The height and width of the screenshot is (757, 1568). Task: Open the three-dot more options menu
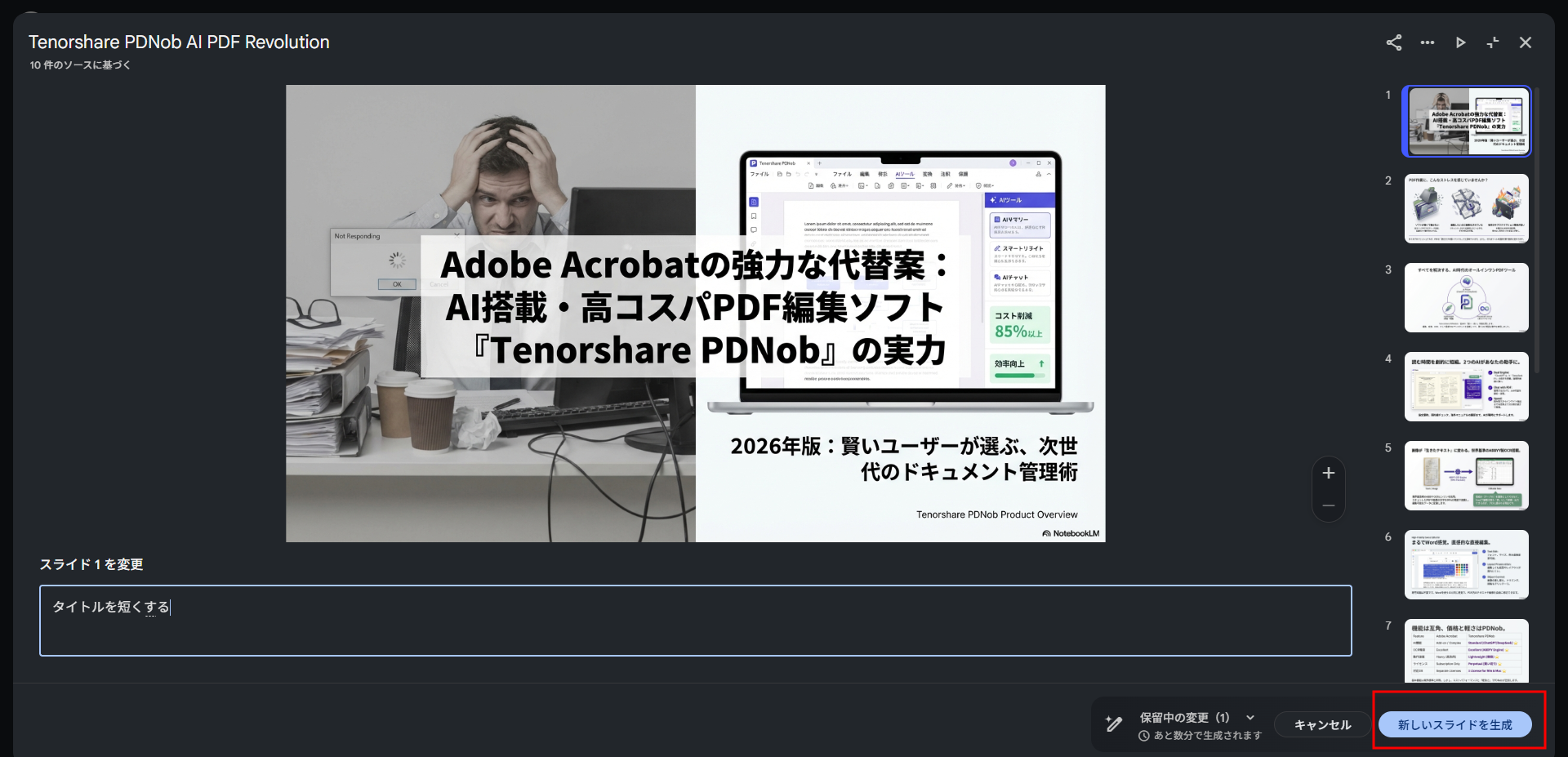point(1427,42)
